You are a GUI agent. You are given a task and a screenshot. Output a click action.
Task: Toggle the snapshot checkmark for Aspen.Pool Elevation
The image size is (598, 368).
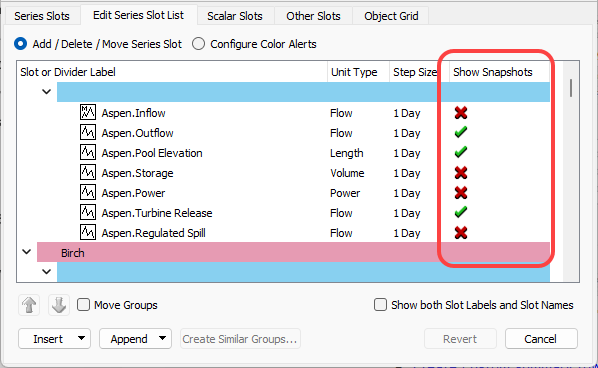[x=461, y=152]
